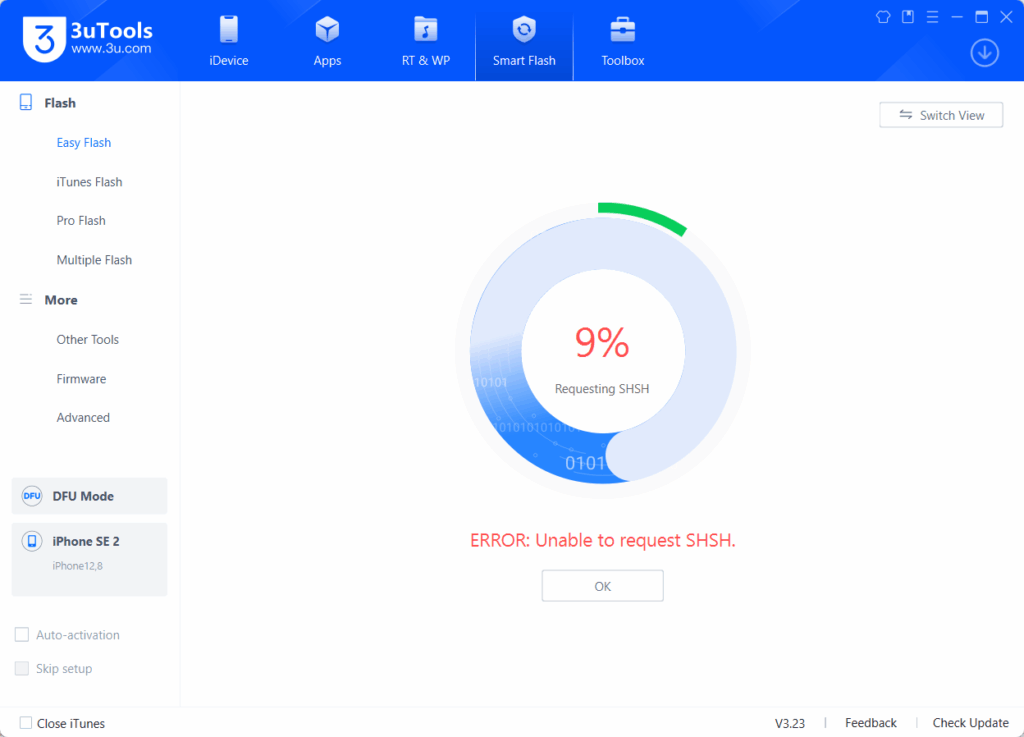1024x737 pixels.
Task: Open the Feedback link
Action: click(871, 723)
